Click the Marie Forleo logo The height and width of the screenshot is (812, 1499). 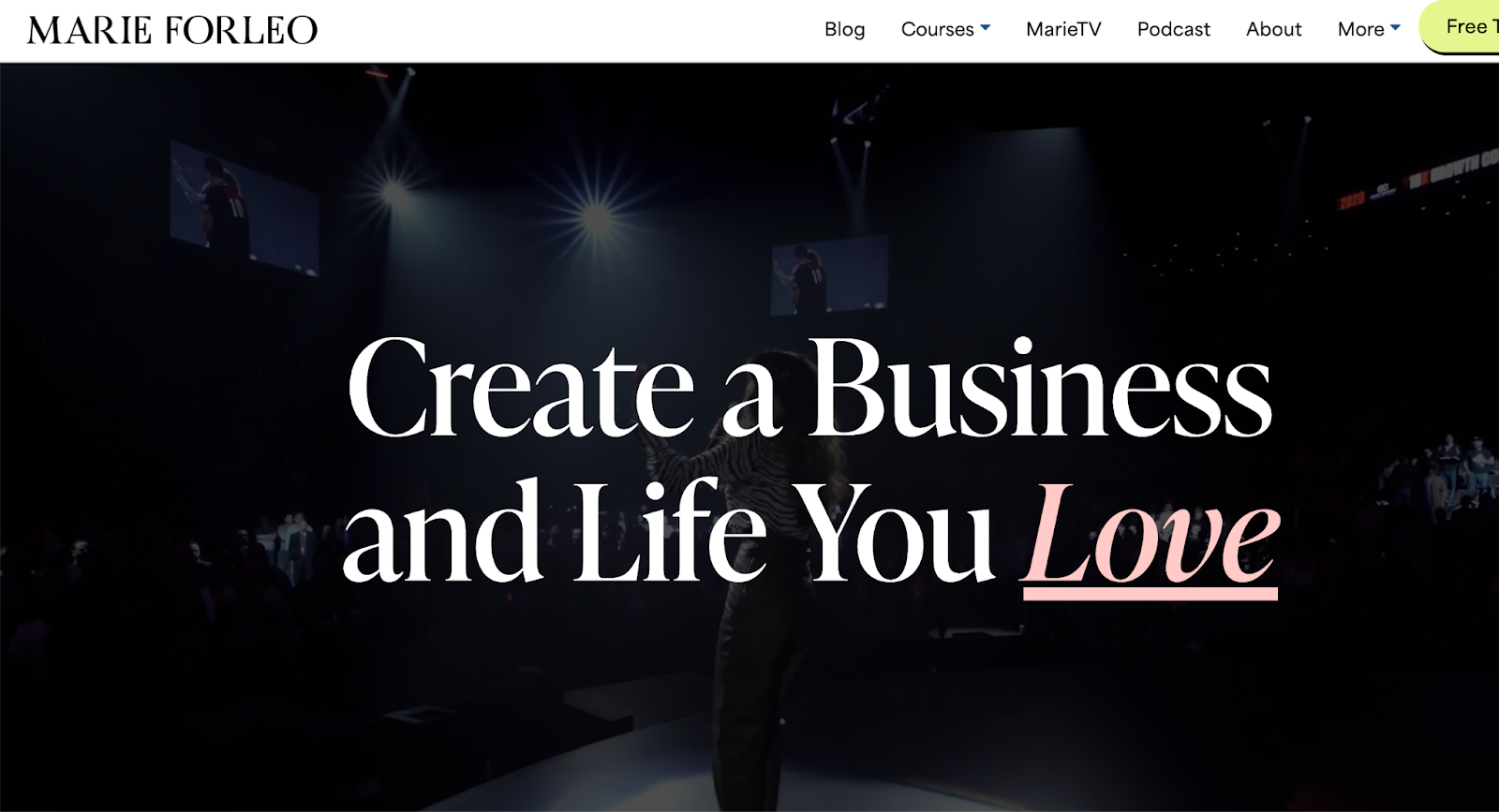coord(172,30)
